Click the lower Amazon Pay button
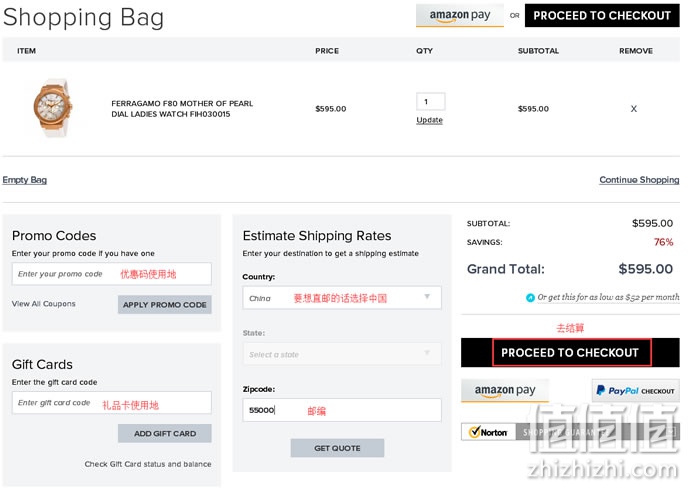This screenshot has width=688, height=488. coord(505,390)
